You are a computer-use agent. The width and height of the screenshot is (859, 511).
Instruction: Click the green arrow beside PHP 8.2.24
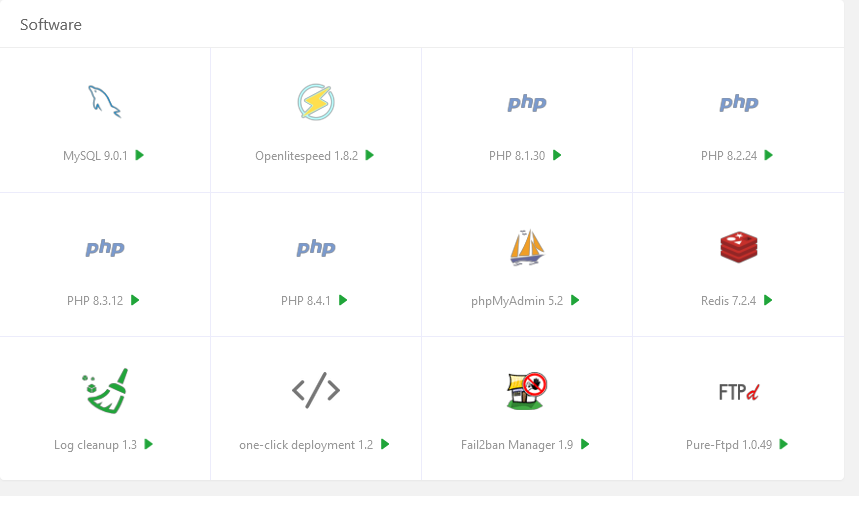(768, 155)
